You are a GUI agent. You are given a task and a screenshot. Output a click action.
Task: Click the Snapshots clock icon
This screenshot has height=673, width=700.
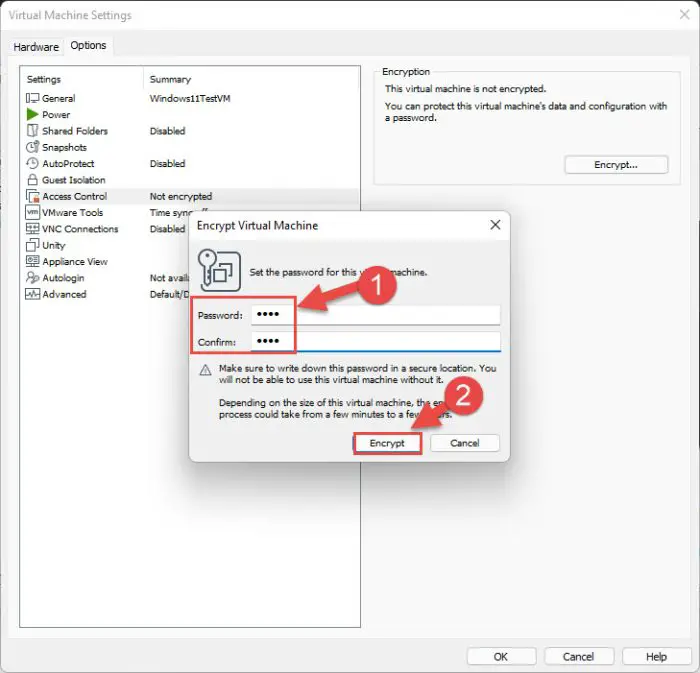[32, 147]
